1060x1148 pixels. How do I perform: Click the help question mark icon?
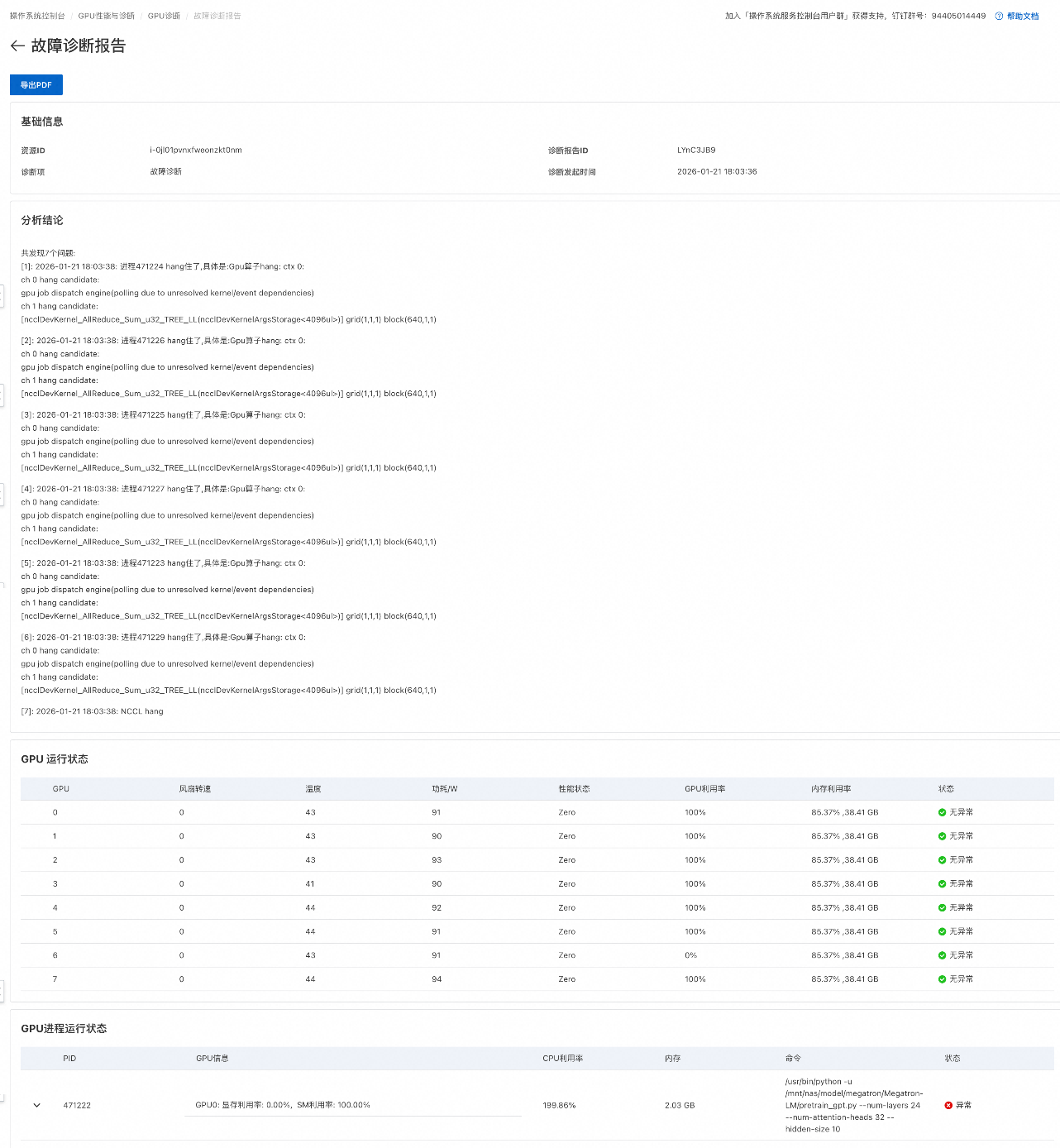point(999,16)
